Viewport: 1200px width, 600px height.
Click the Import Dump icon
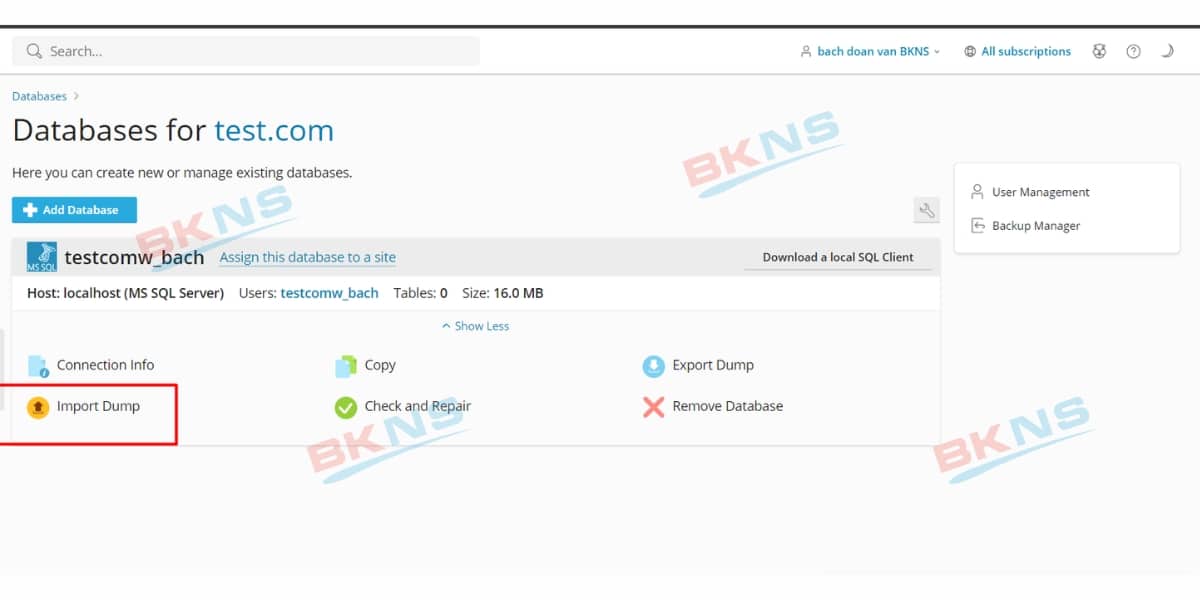click(38, 407)
